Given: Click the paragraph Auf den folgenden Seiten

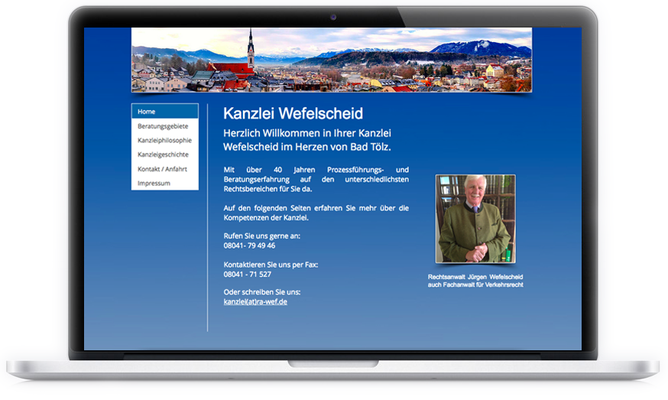Looking at the screenshot, I should tap(316, 213).
